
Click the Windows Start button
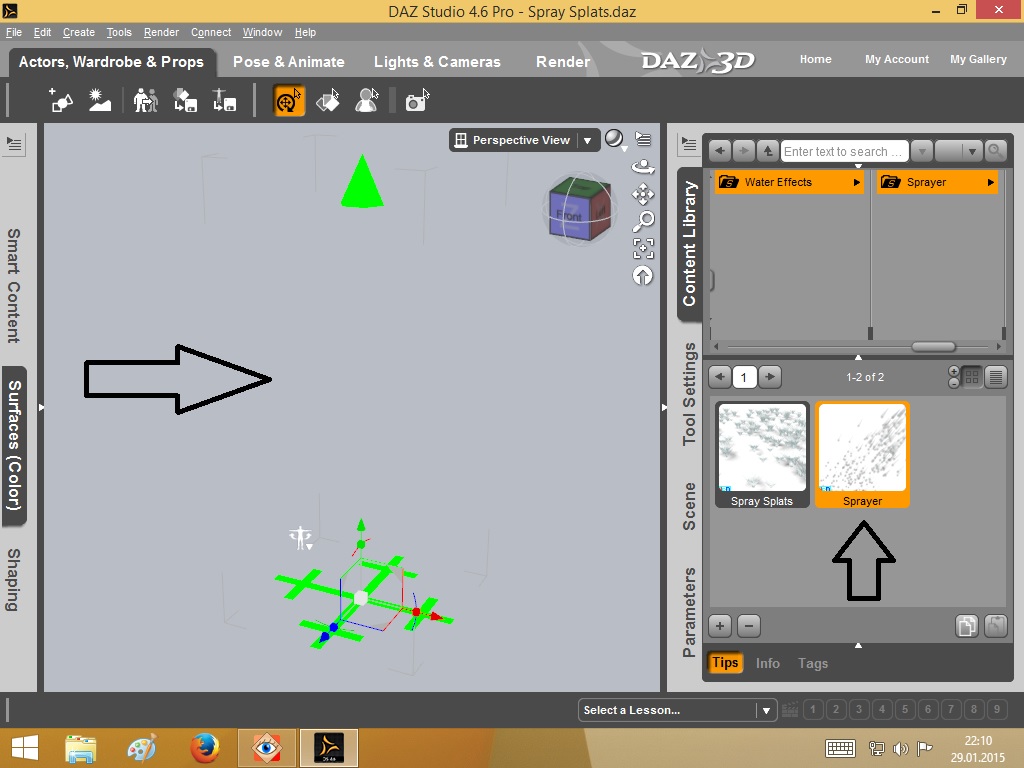24,748
